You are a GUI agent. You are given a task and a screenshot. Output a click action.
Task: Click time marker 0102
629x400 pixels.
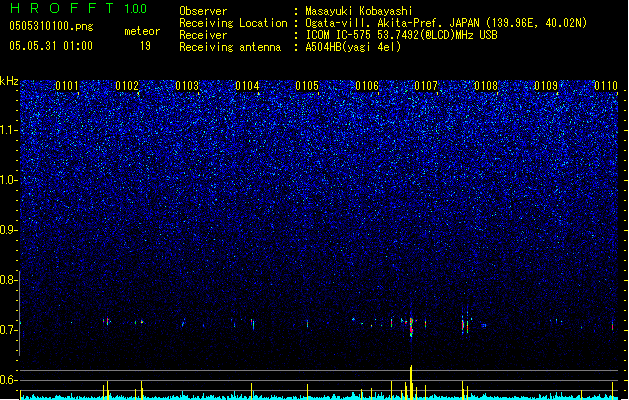click(127, 86)
